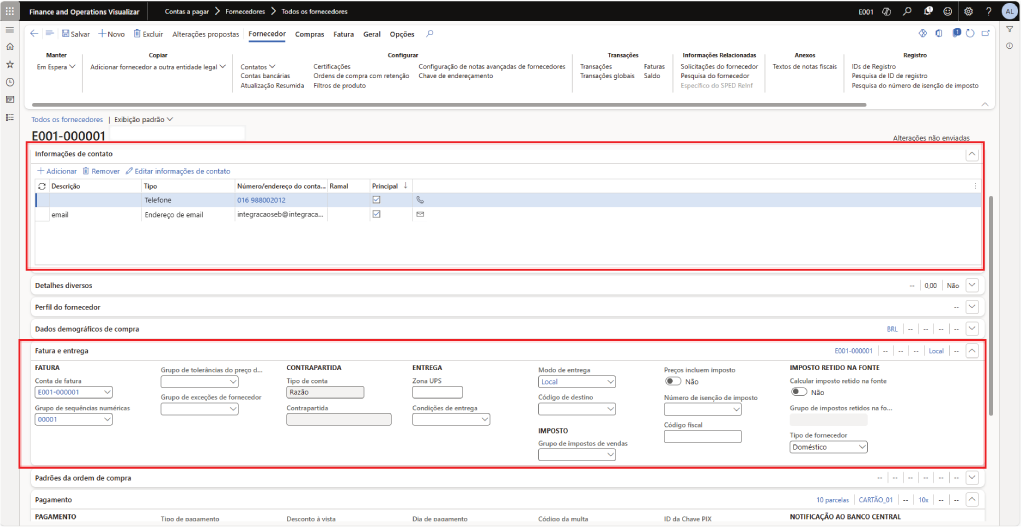1021x527 pixels.
Task: Click the Salvar button
Action: 75,34
